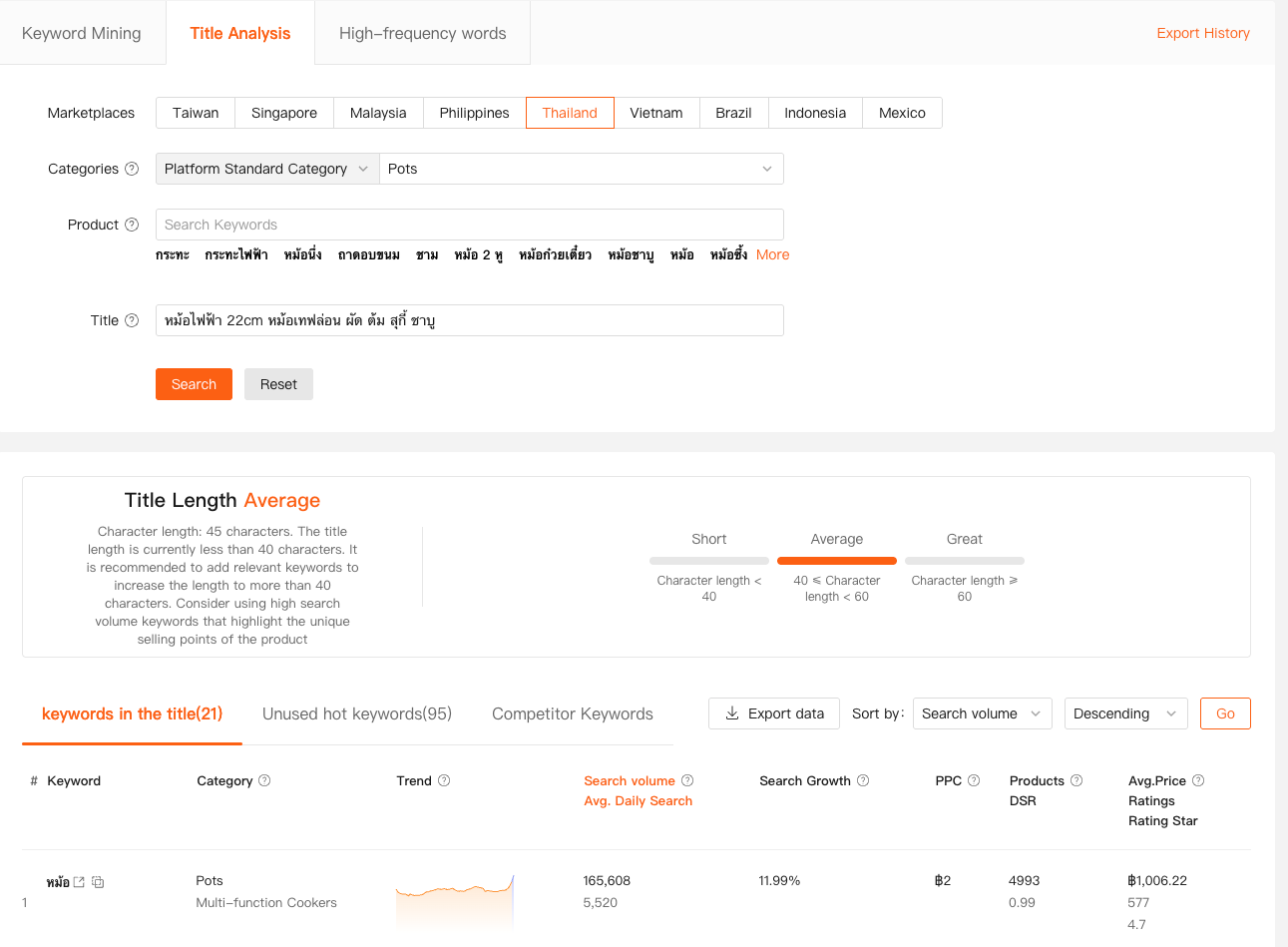
Task: Open the Sort by Search volume dropdown
Action: coord(982,713)
